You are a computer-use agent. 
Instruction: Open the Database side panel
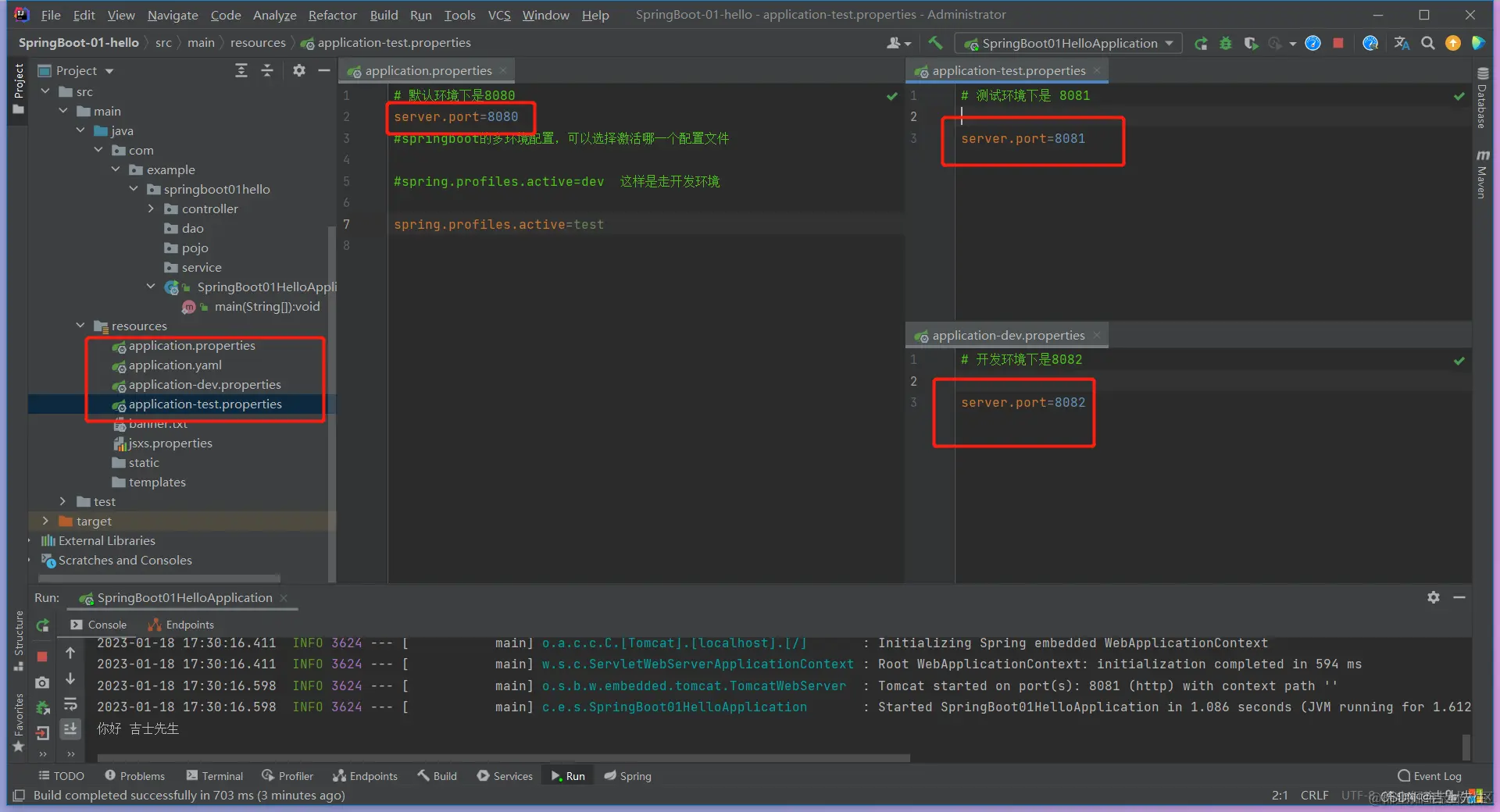tap(1482, 98)
